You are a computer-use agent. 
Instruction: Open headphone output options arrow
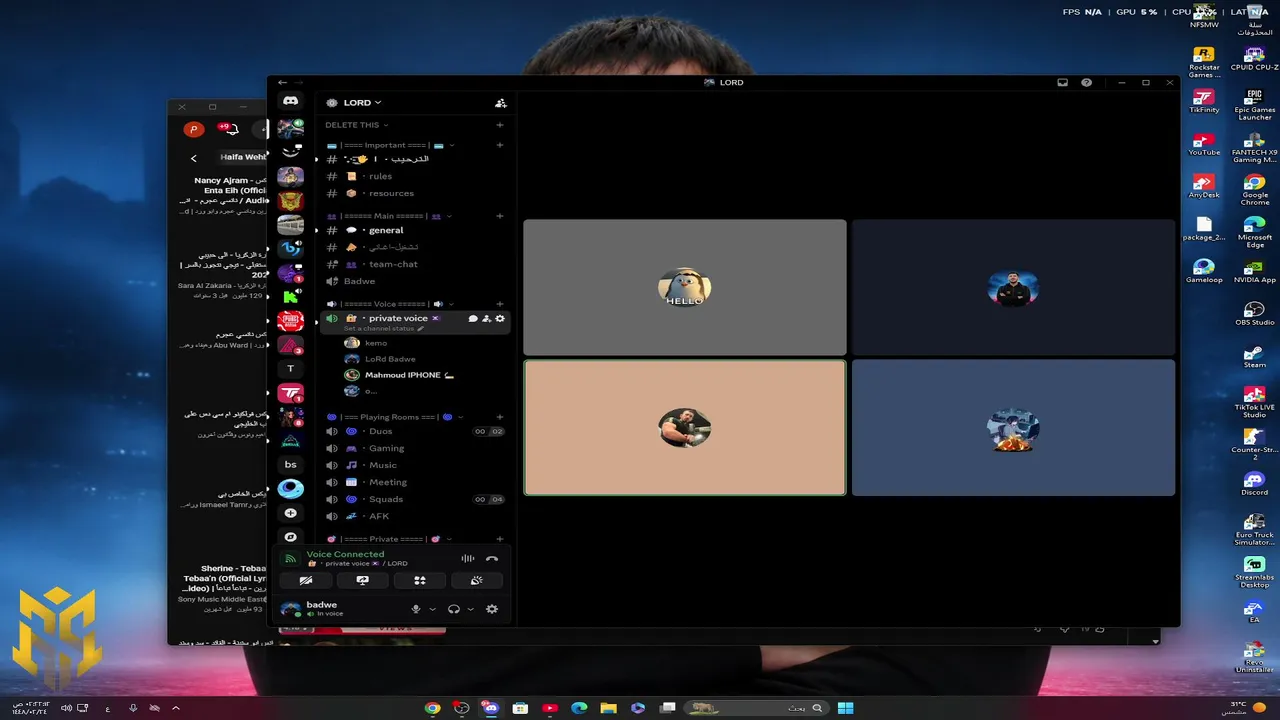click(470, 609)
